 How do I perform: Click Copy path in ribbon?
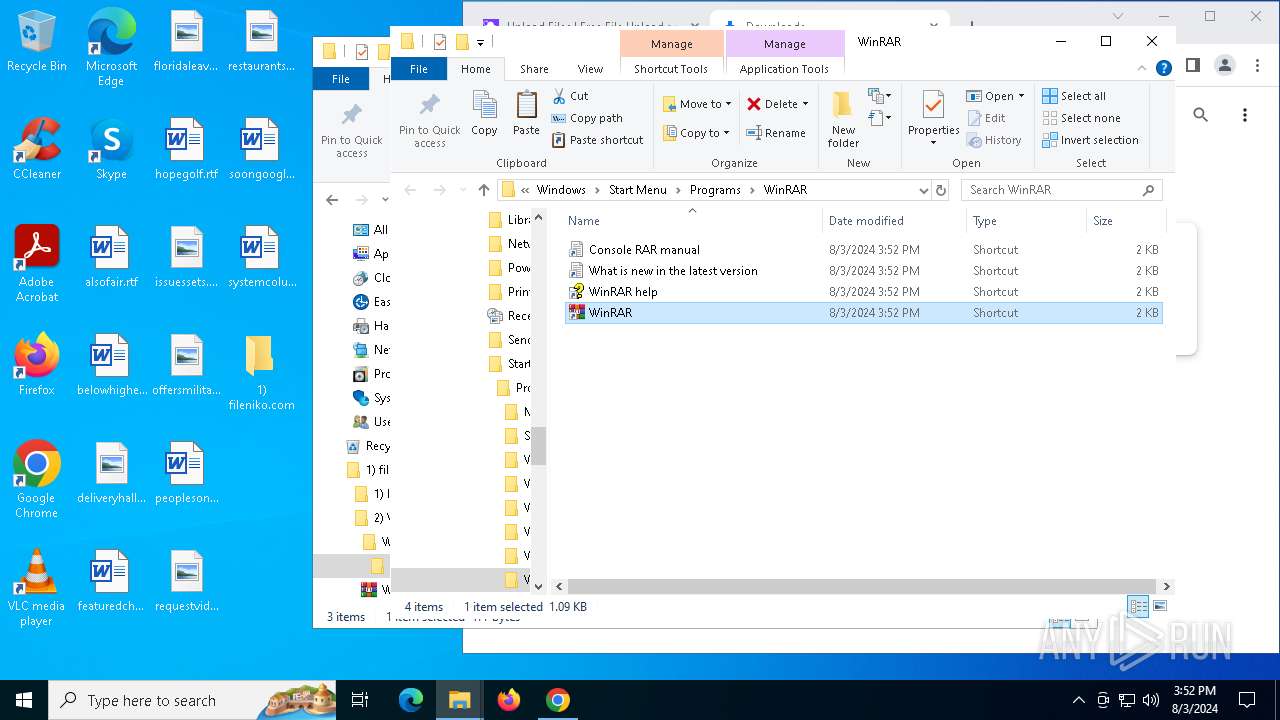[x=587, y=118]
